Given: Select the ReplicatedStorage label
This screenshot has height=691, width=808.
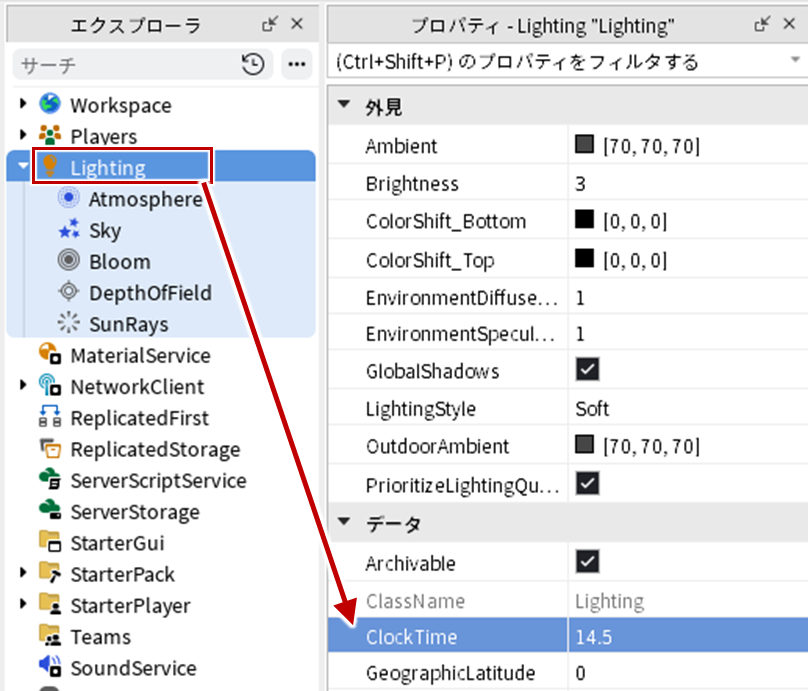Looking at the screenshot, I should pyautogui.click(x=156, y=450).
